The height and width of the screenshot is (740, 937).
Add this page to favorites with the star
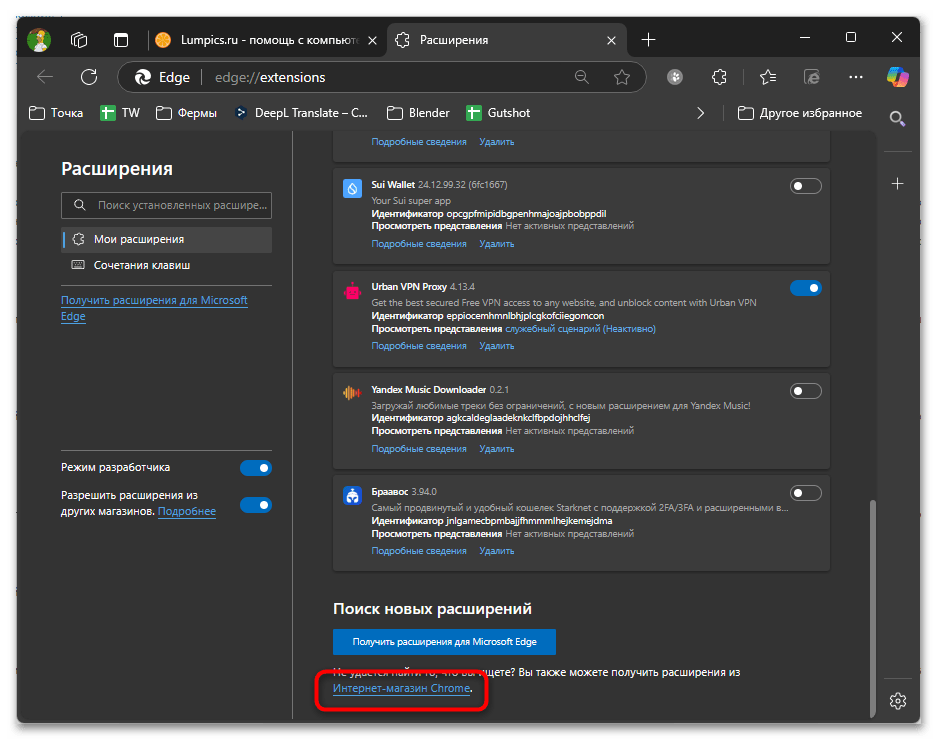point(622,77)
